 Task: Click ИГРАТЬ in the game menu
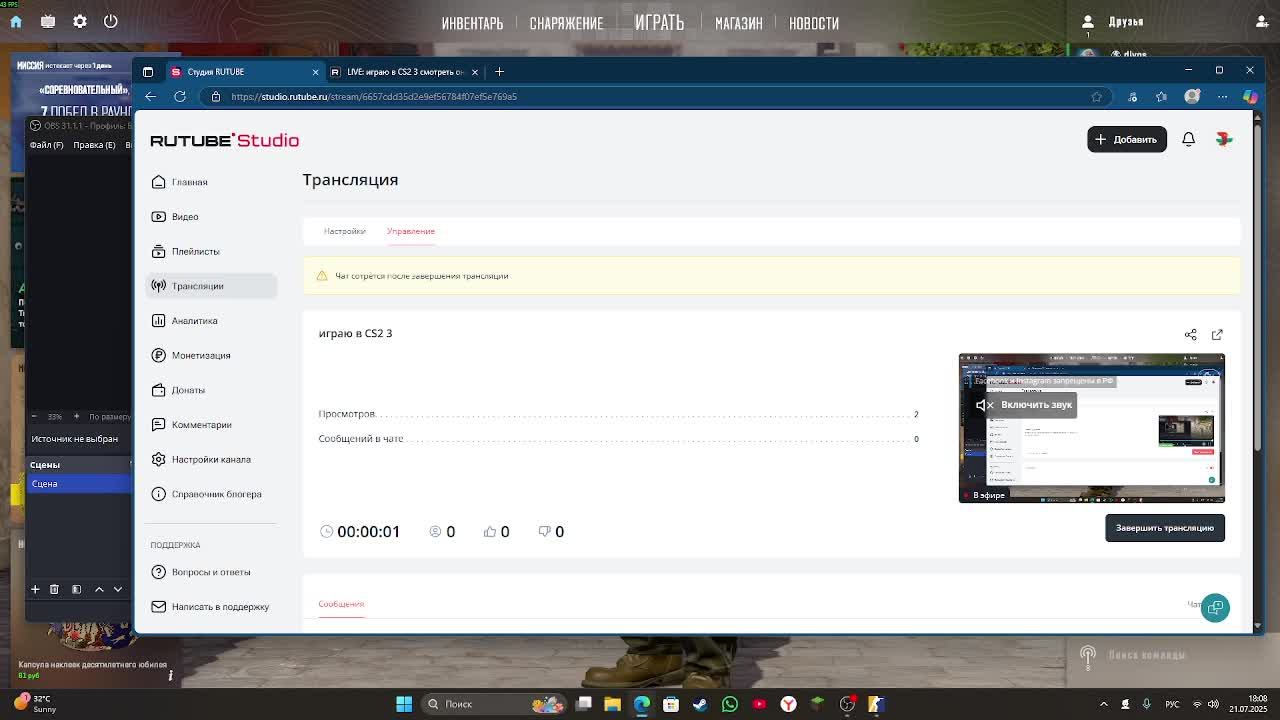click(659, 22)
